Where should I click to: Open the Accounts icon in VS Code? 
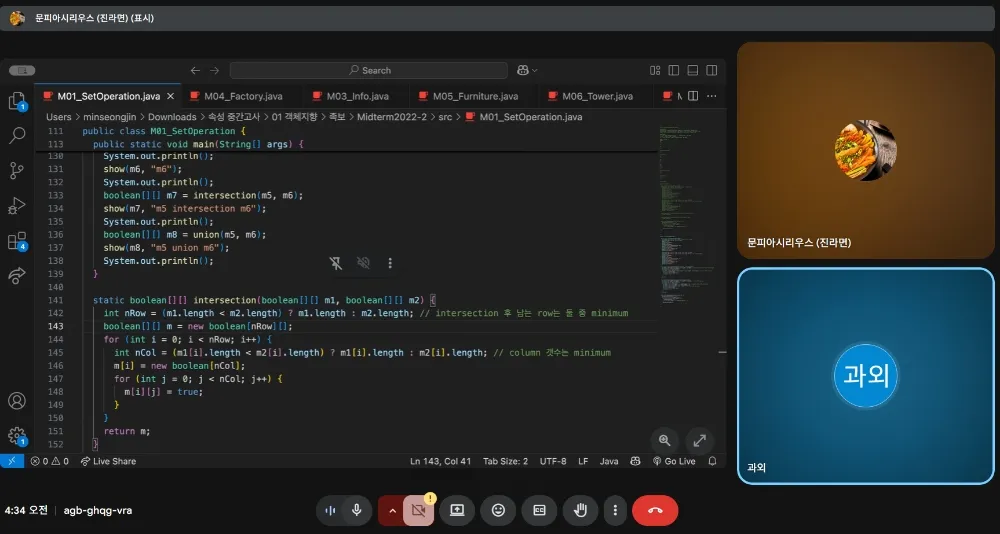click(17, 401)
